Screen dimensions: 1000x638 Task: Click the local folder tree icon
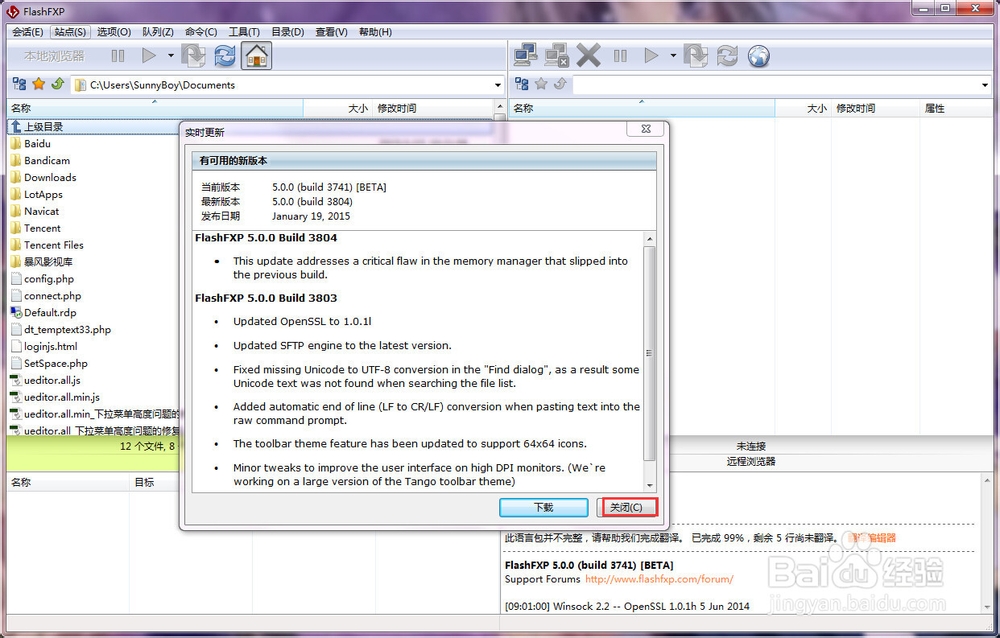pos(19,84)
